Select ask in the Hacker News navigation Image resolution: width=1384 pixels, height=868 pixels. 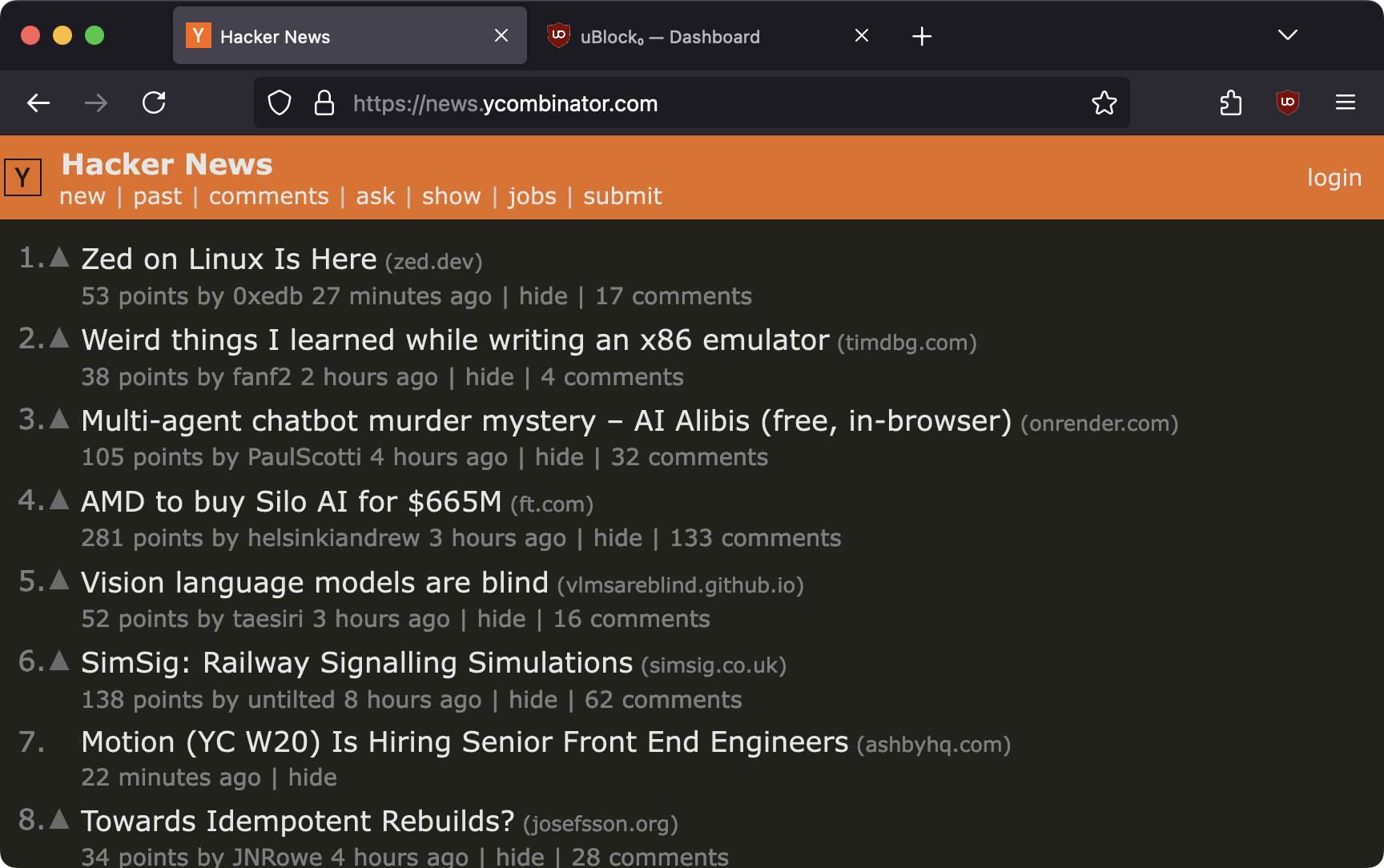(x=375, y=196)
